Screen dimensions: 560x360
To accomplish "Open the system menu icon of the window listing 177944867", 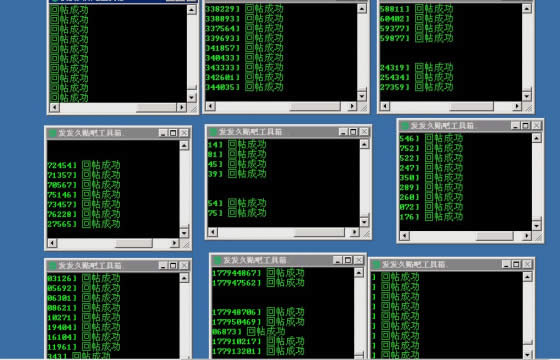I will [217, 260].
